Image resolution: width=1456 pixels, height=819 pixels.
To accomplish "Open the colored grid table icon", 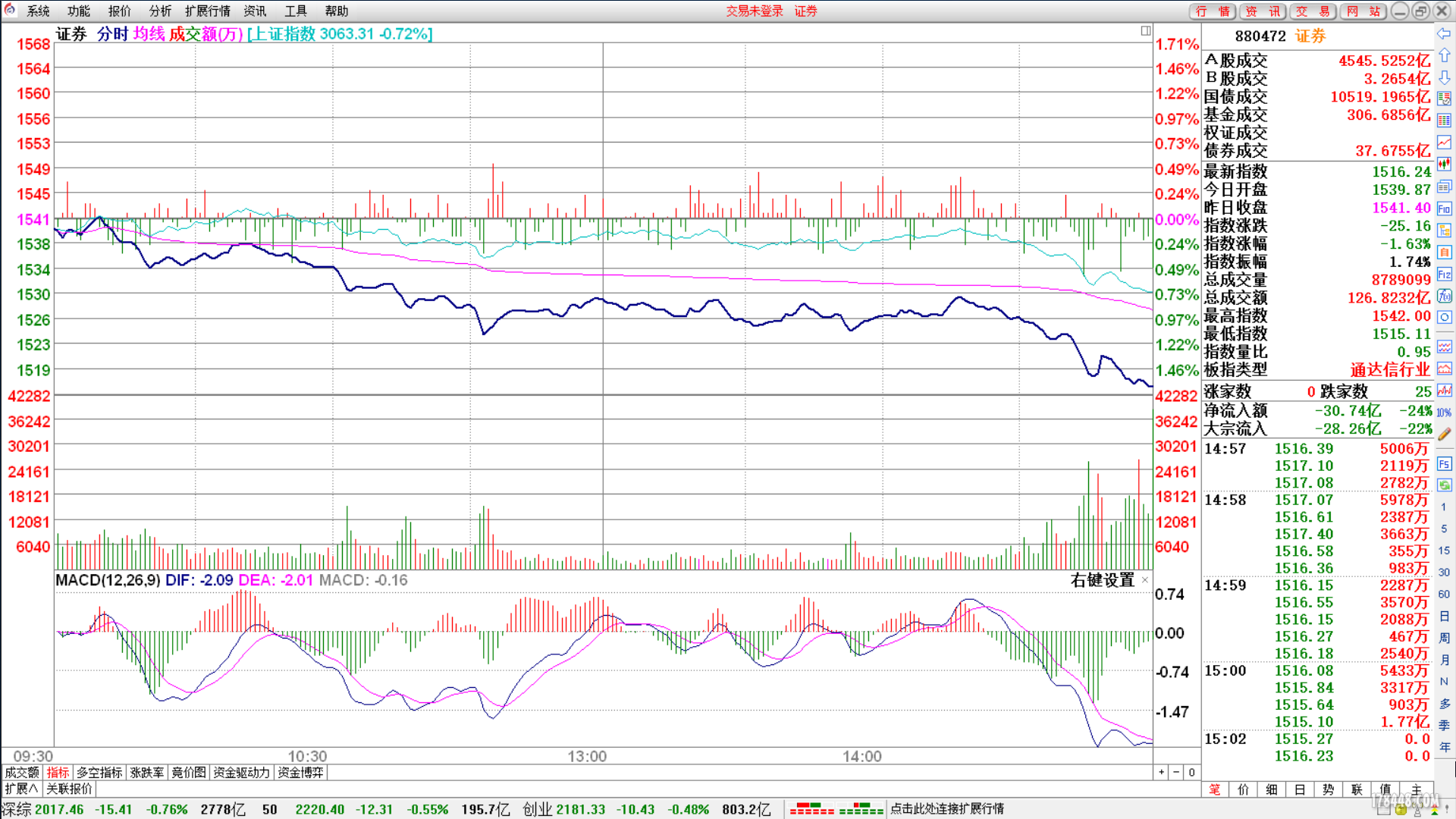I will [x=1444, y=121].
